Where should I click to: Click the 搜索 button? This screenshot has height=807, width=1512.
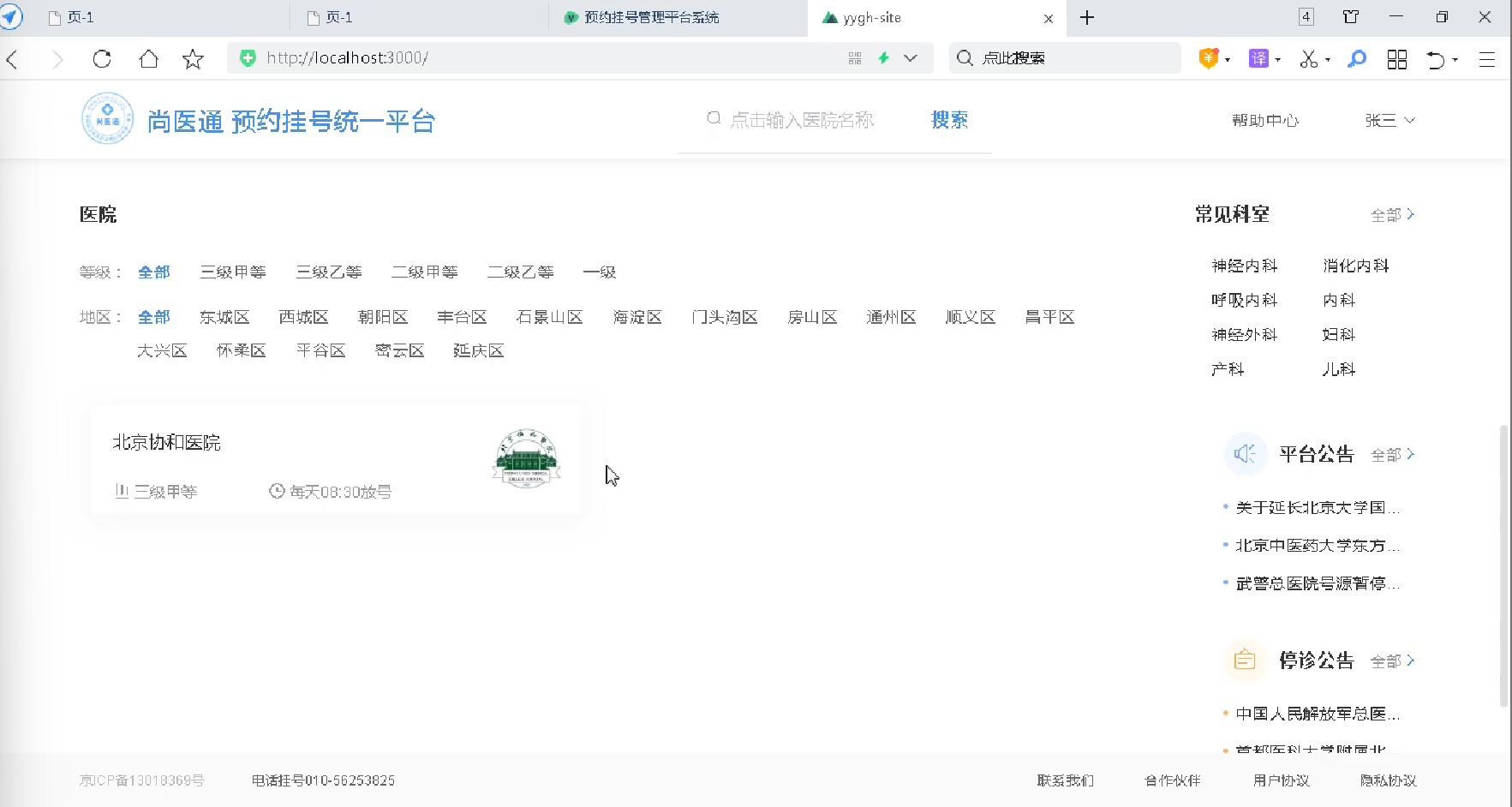[949, 120]
